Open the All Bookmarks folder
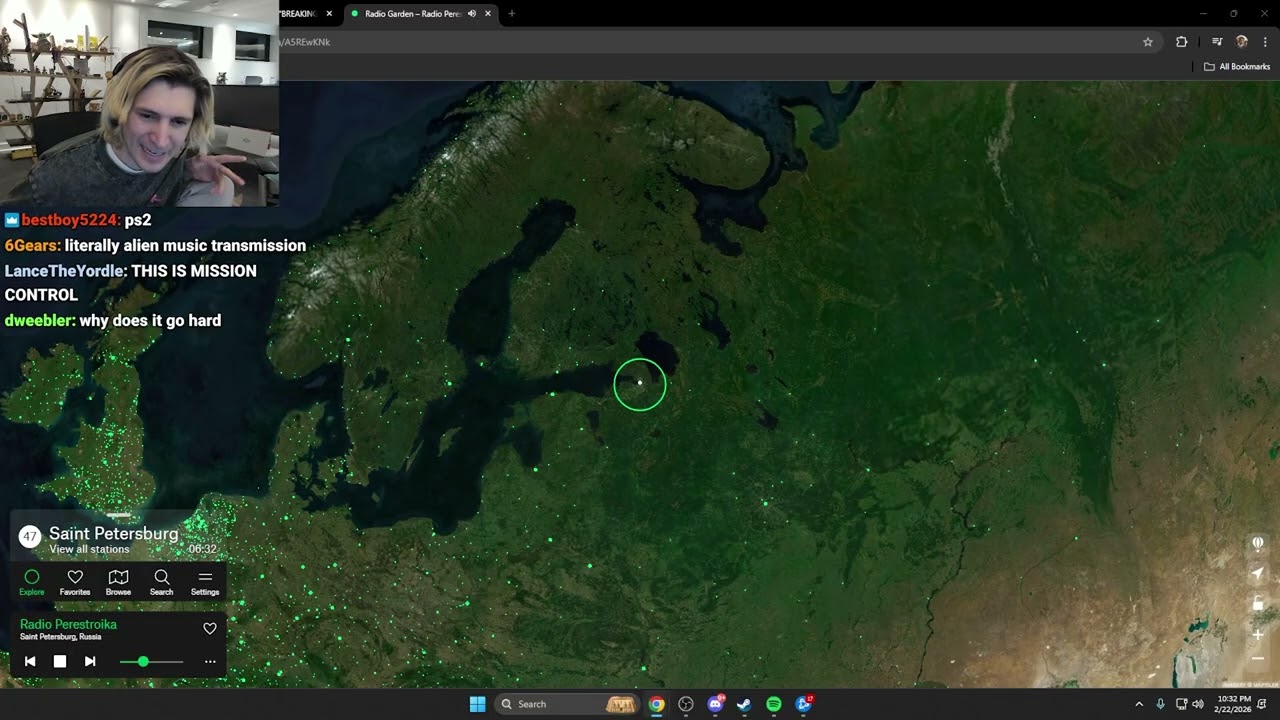 1237,67
